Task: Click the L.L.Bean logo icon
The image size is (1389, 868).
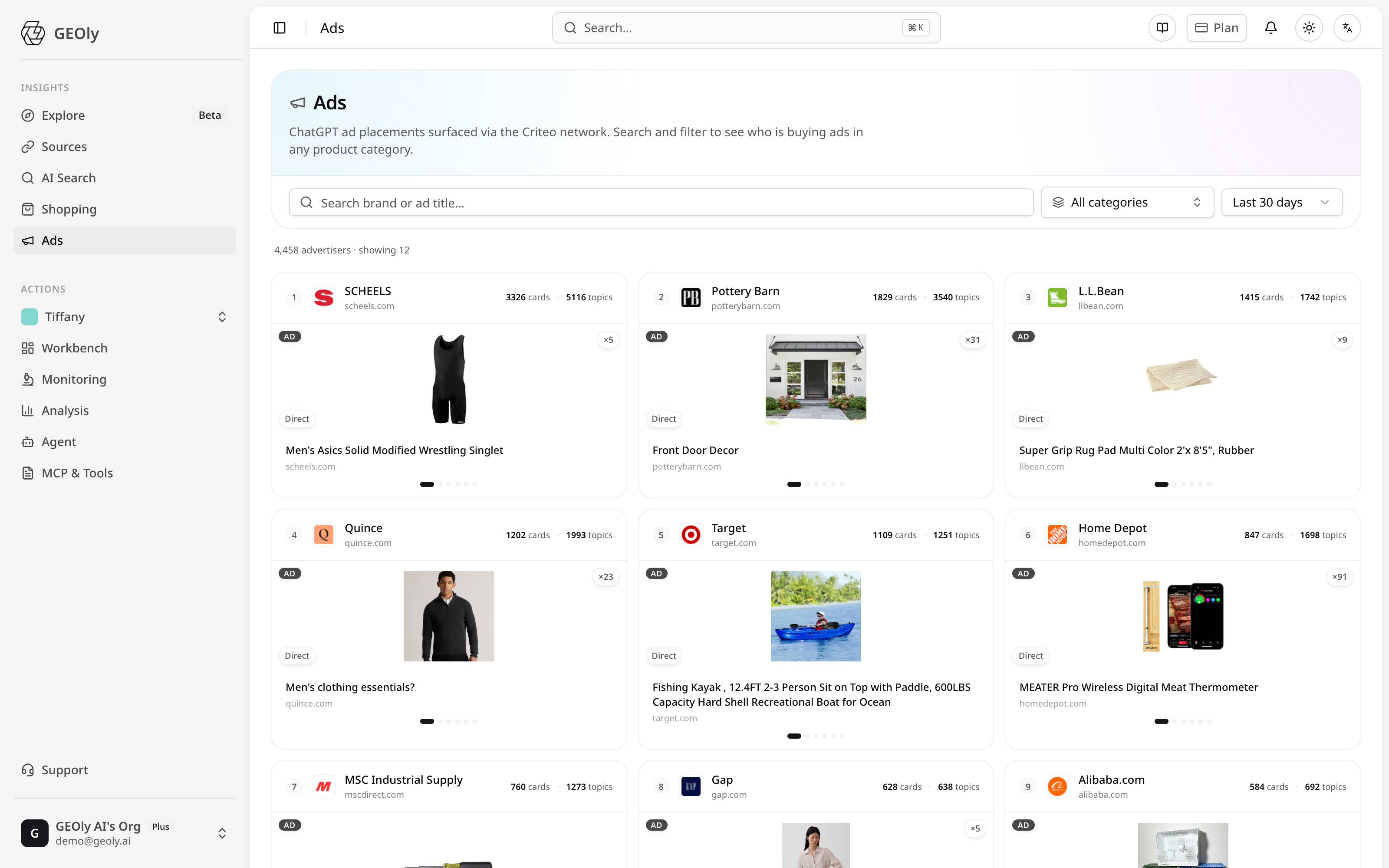Action: click(x=1057, y=297)
